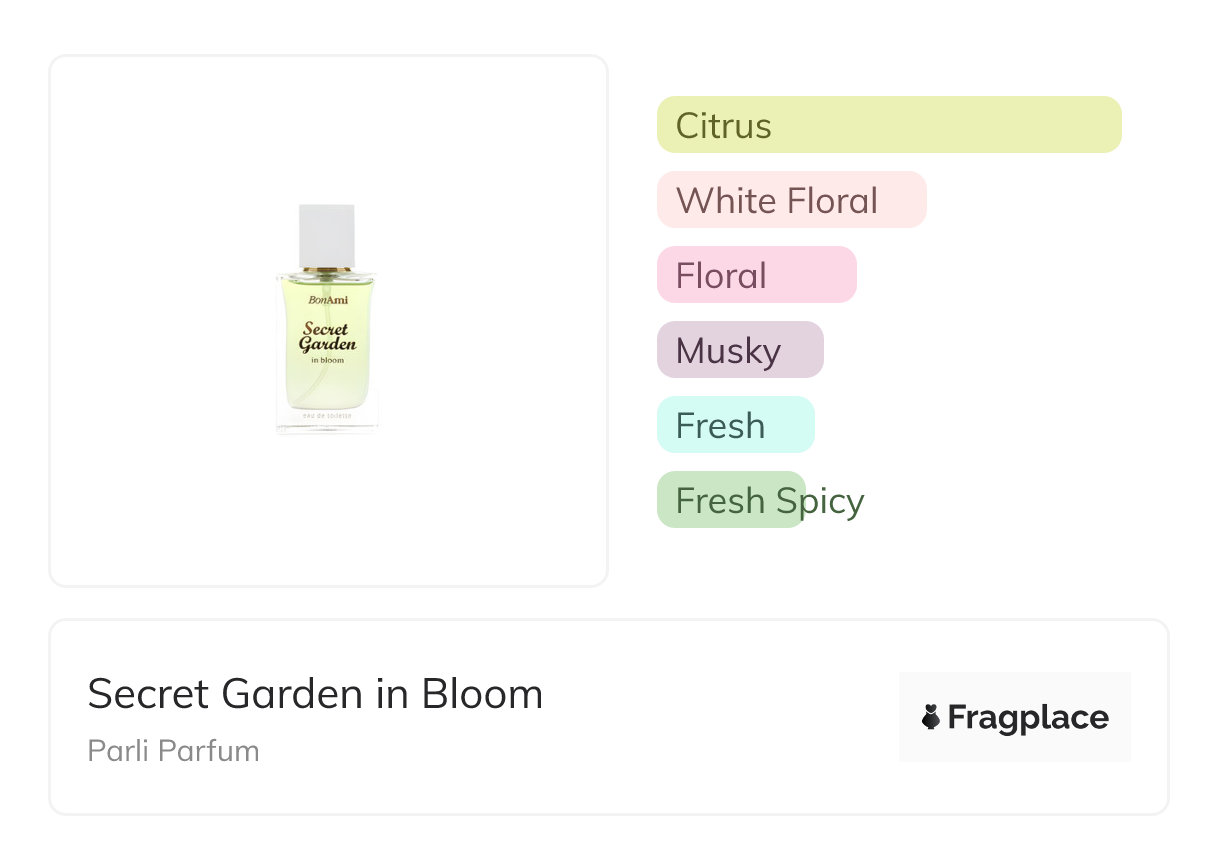Image resolution: width=1218 pixels, height=864 pixels.
Task: Click the Parli Parfum brand name
Action: point(173,751)
